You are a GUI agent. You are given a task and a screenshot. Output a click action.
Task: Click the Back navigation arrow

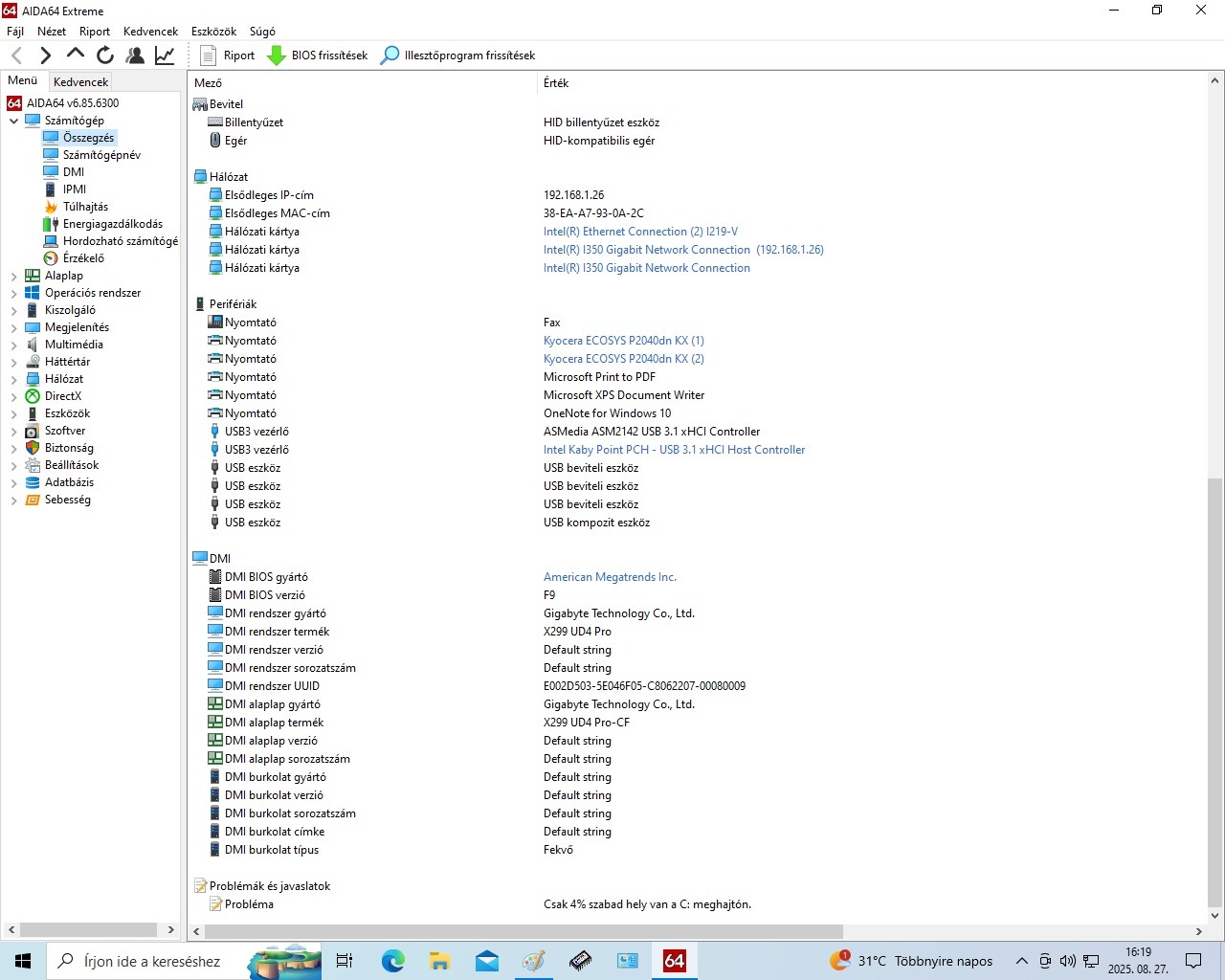click(x=17, y=56)
